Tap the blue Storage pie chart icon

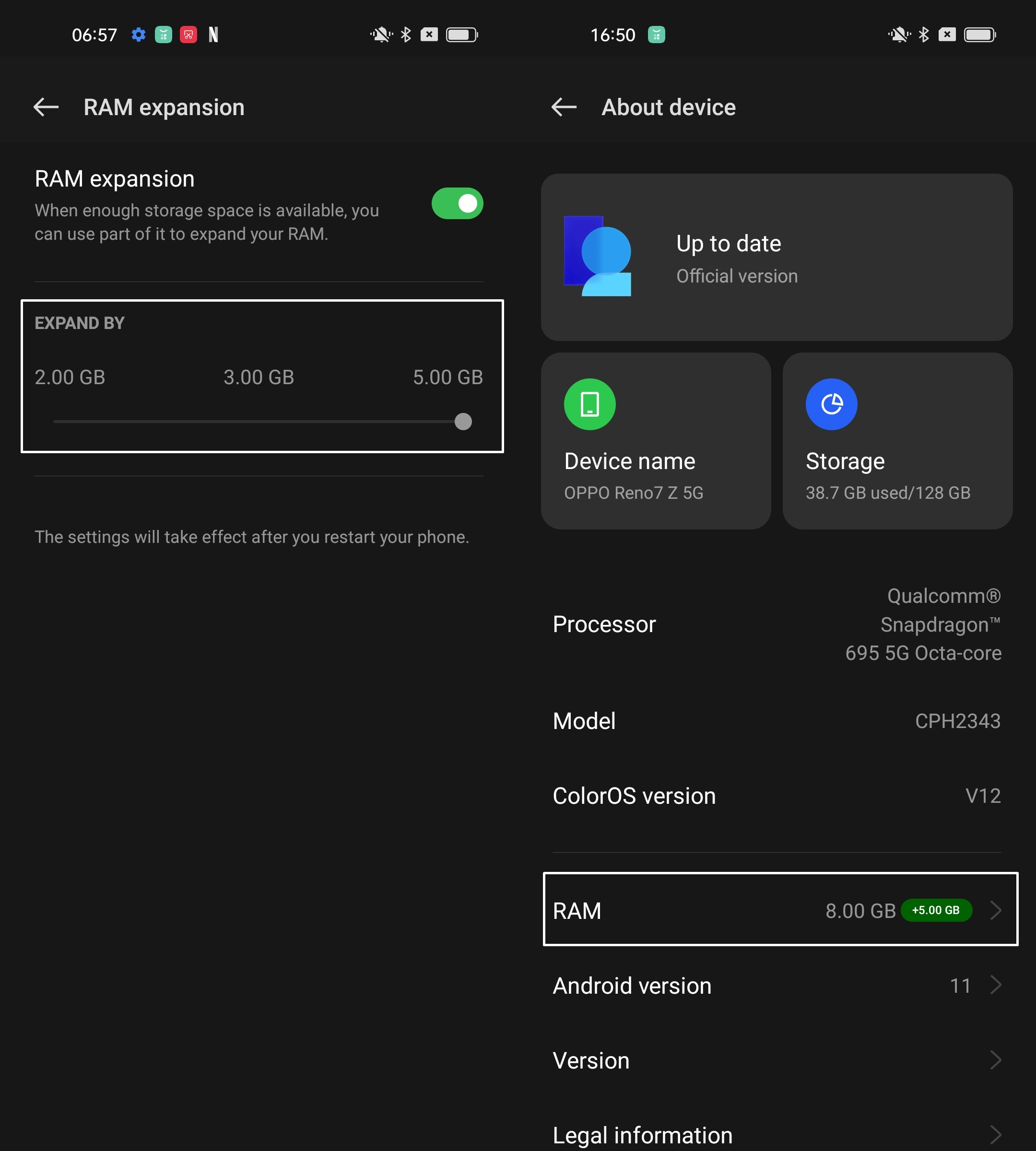tap(831, 404)
